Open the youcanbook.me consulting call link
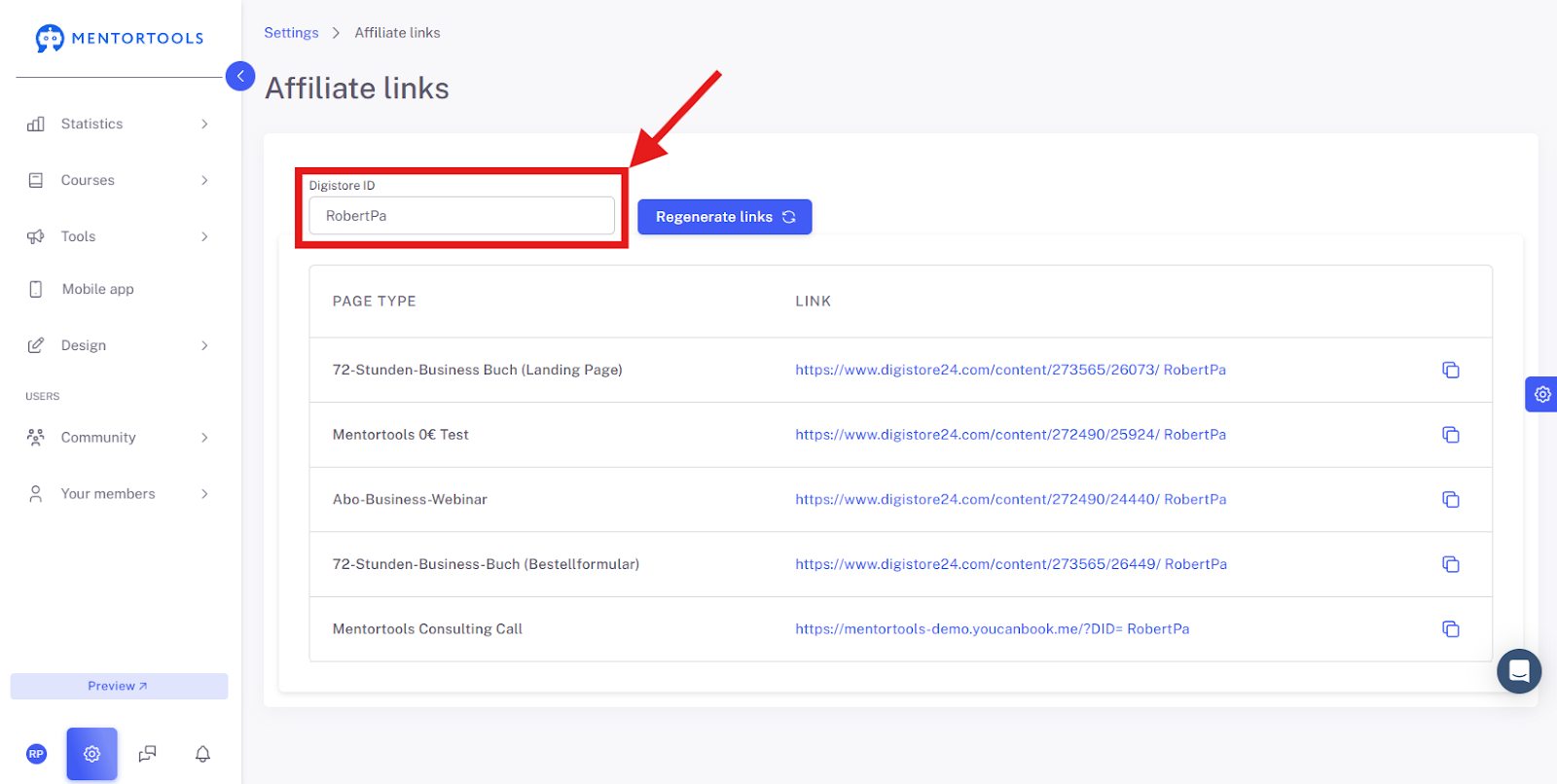The height and width of the screenshot is (784, 1557). coord(992,629)
